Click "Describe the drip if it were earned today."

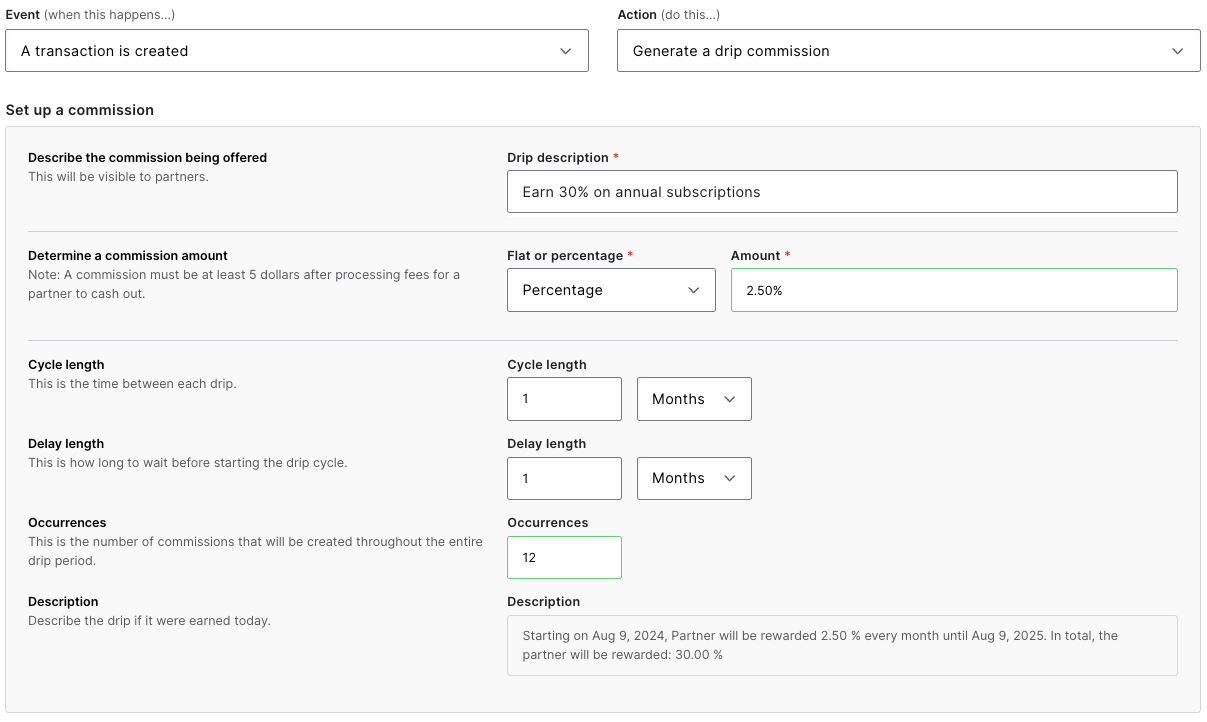click(x=149, y=621)
